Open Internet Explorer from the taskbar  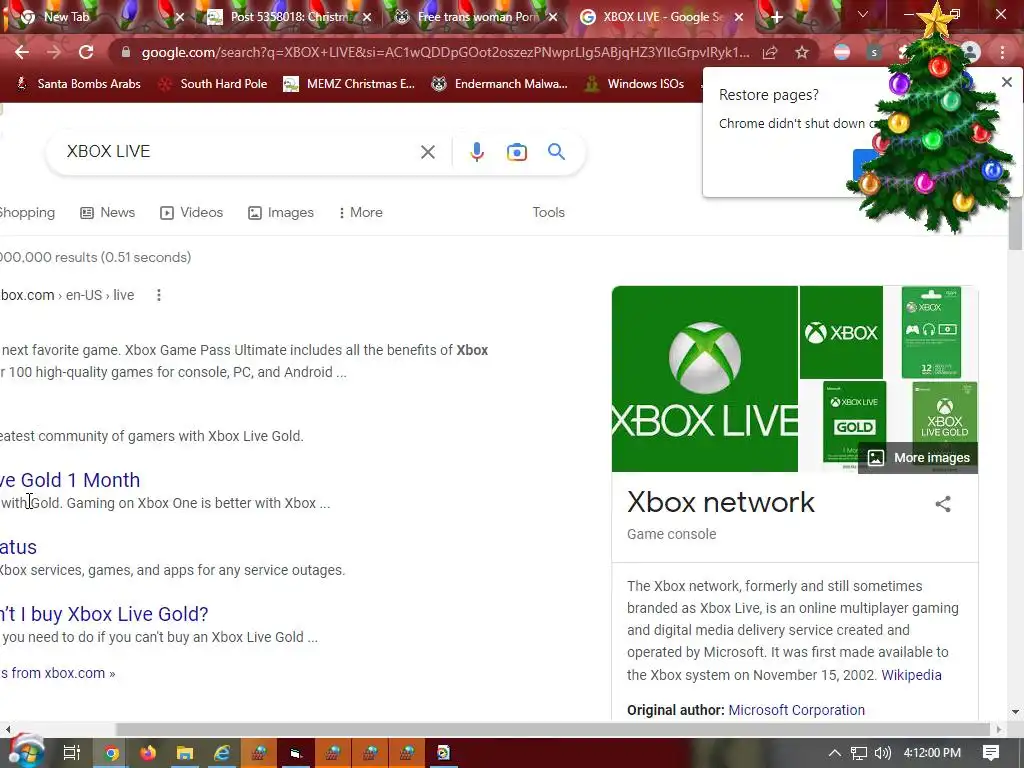click(222, 753)
